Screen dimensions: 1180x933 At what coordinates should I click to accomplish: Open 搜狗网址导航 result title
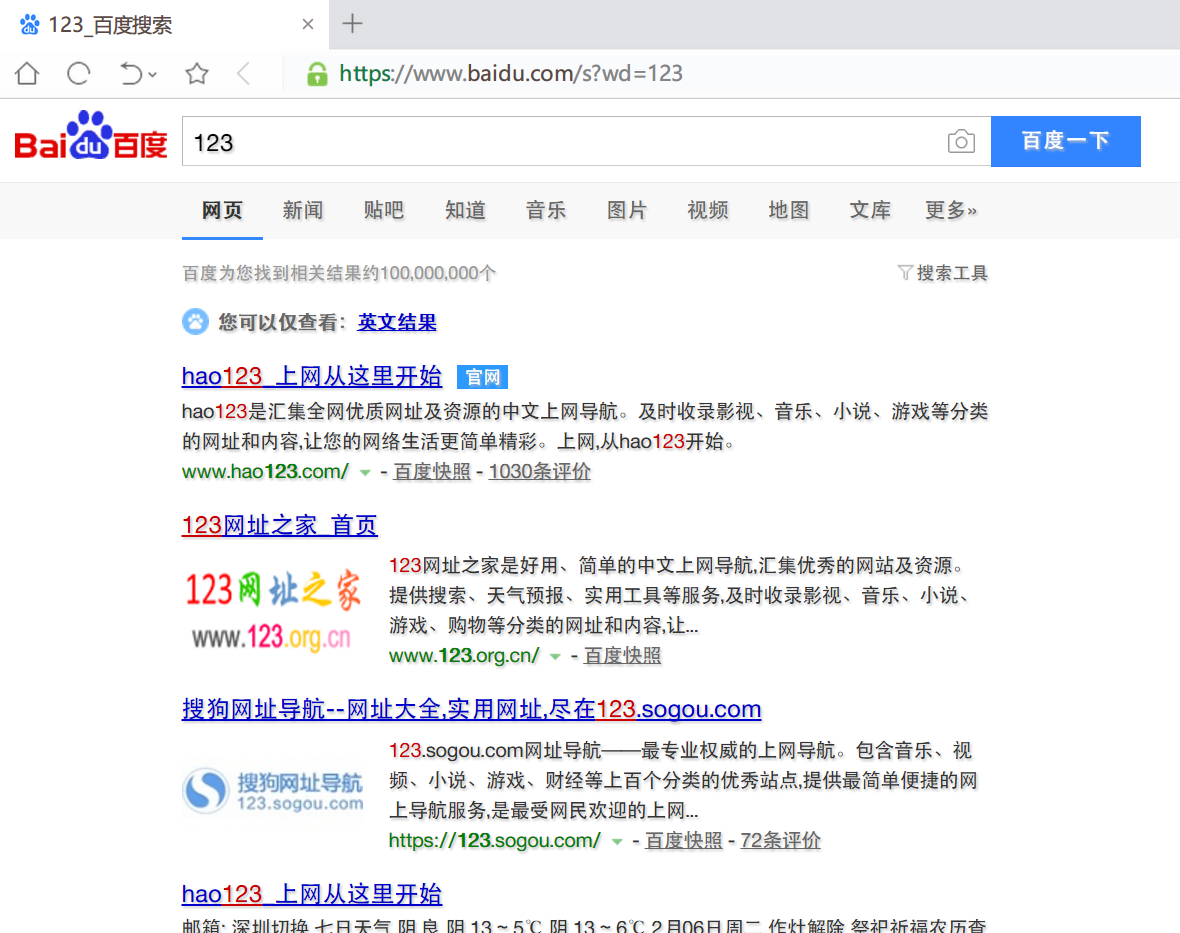click(x=472, y=710)
